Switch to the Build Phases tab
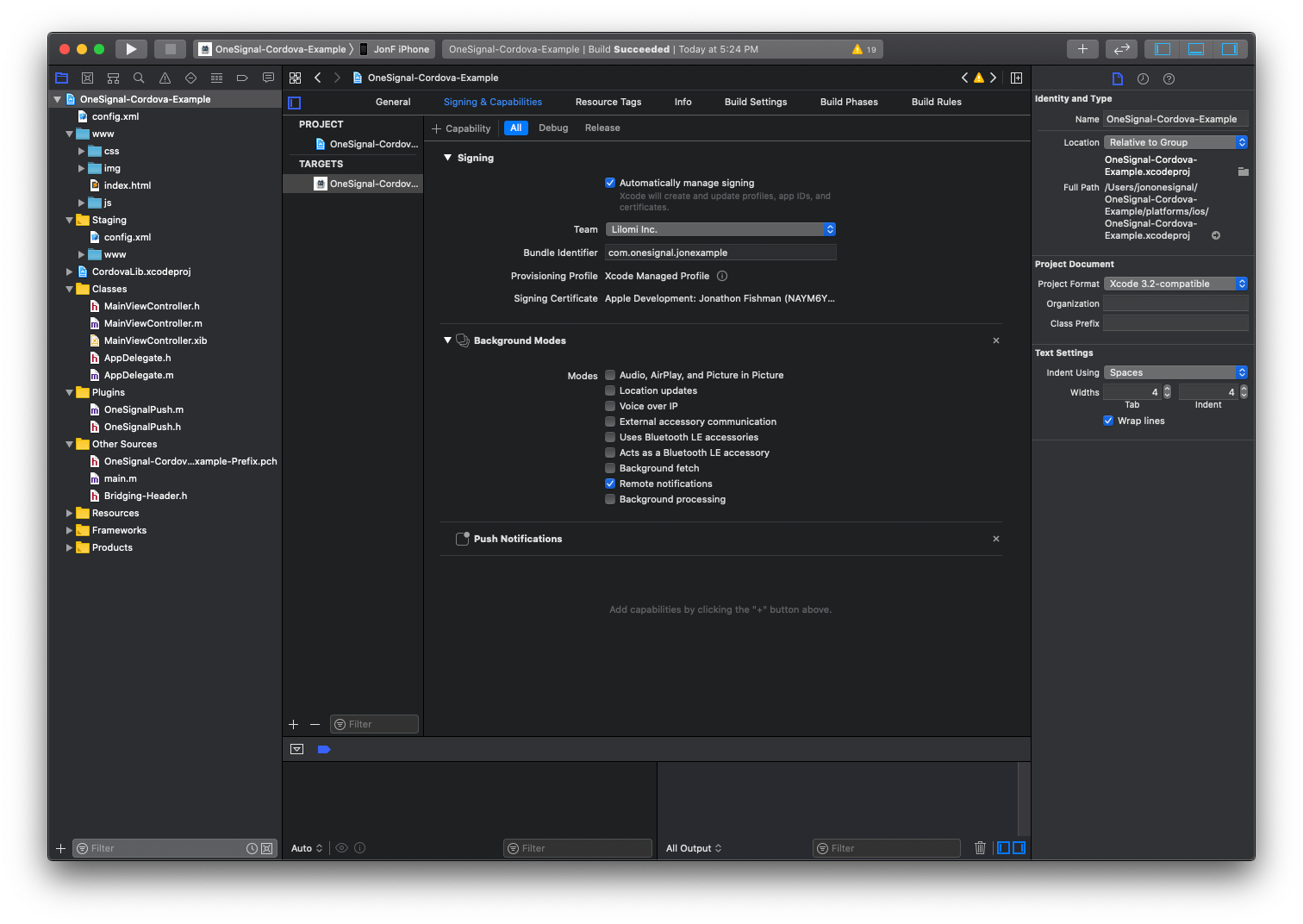The width and height of the screenshot is (1303, 924). [x=849, y=102]
